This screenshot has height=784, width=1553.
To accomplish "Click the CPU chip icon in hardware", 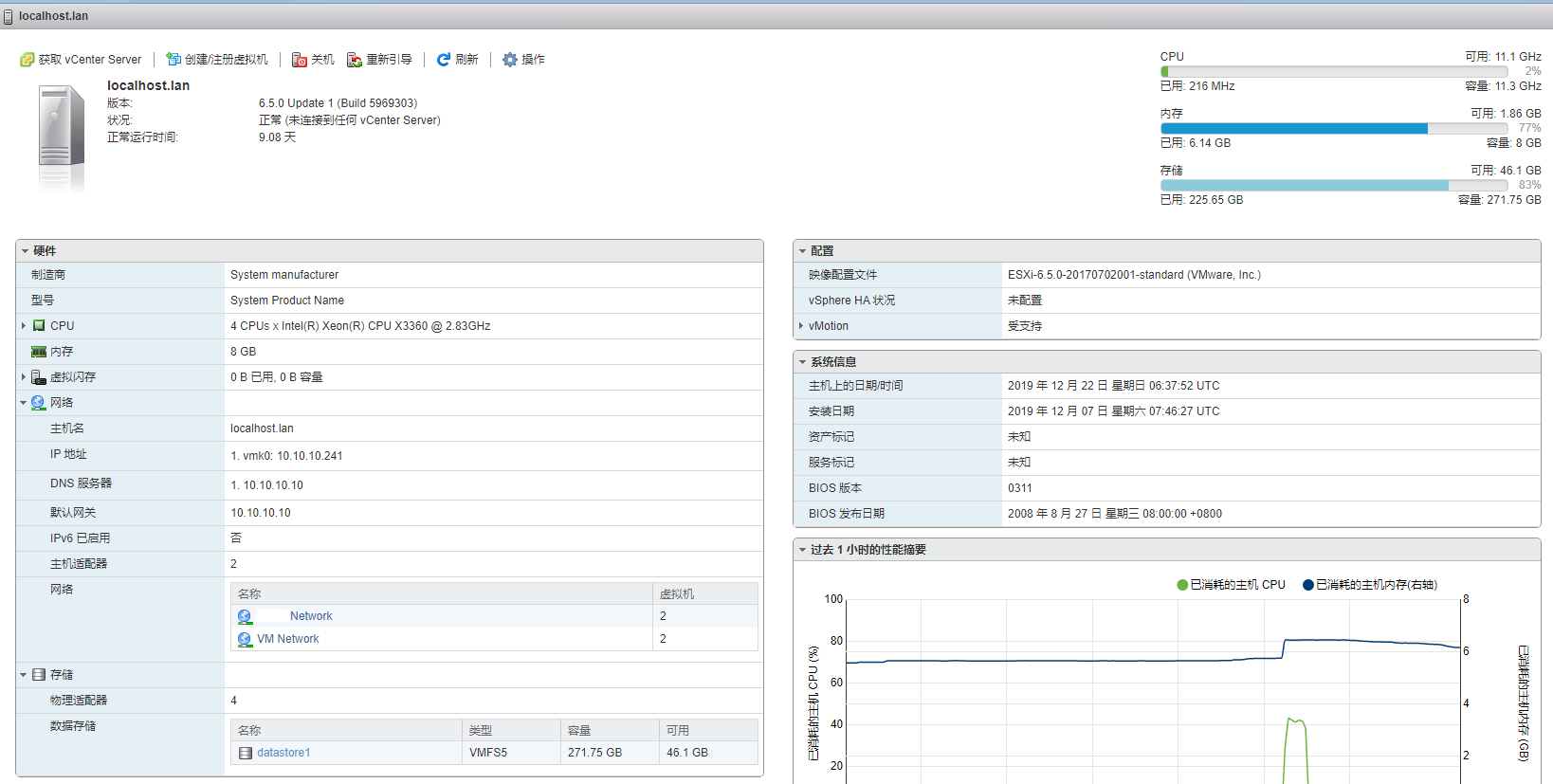I will [x=39, y=325].
